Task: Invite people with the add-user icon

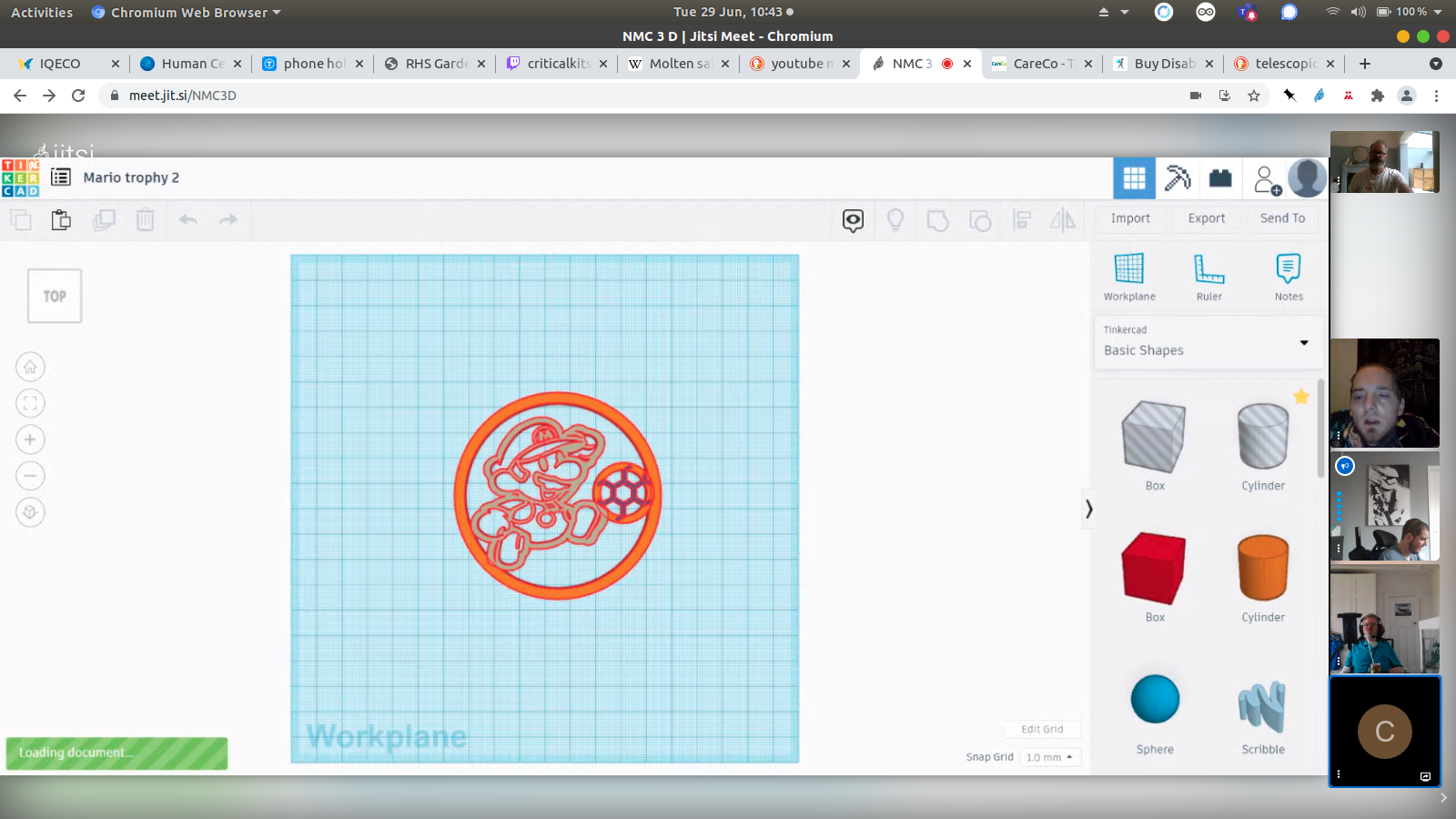Action: [1267, 179]
